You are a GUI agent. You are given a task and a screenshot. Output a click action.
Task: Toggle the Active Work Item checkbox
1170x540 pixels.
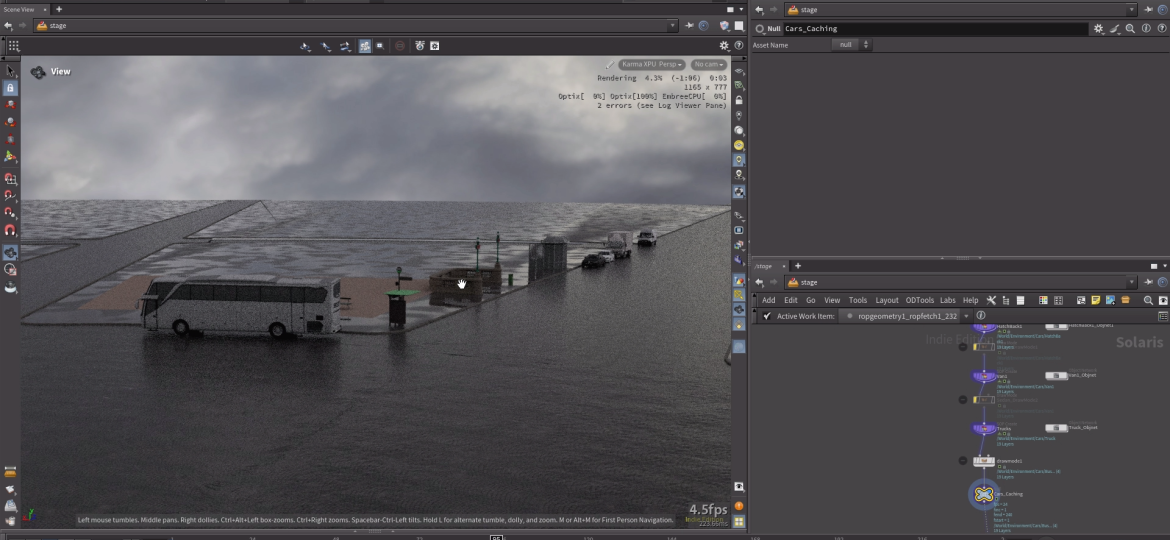coord(767,316)
